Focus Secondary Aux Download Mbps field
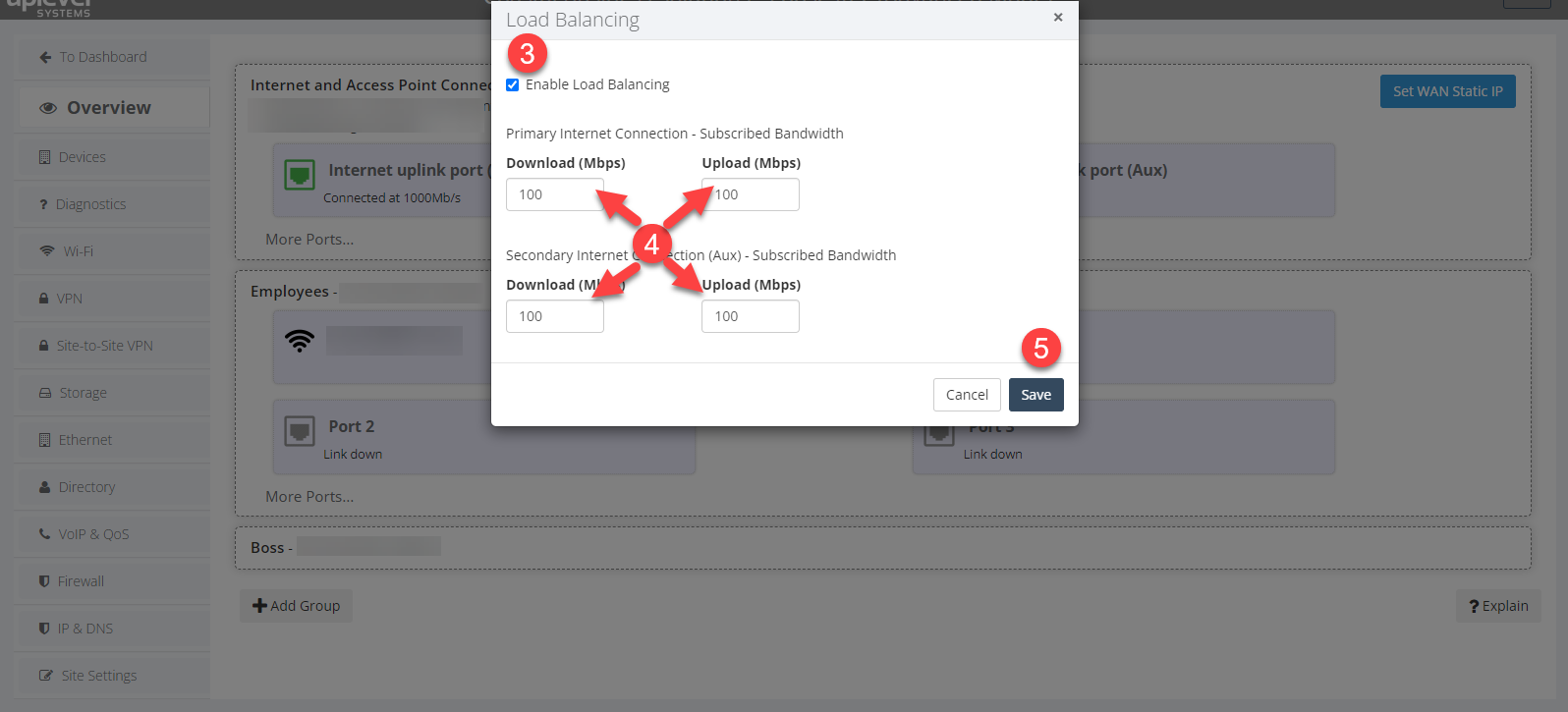This screenshot has width=1568, height=712. [554, 316]
